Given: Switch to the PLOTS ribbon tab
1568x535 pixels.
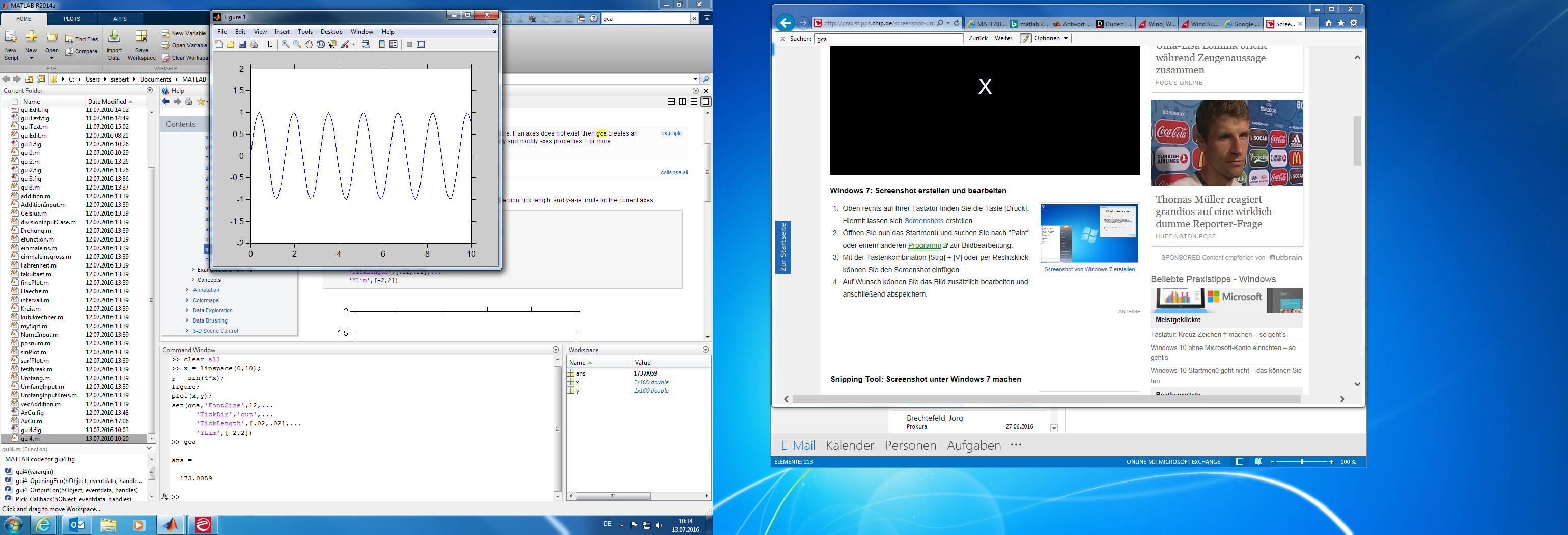Looking at the screenshot, I should (x=72, y=19).
